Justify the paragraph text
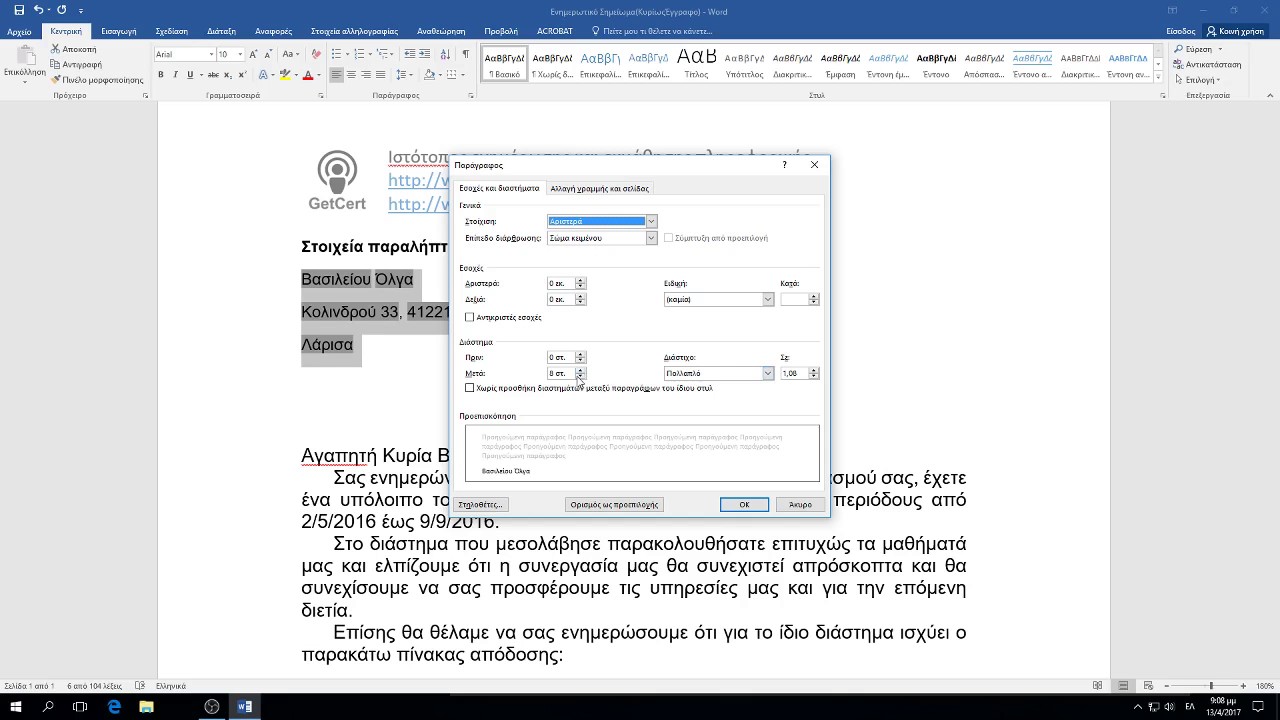The width and height of the screenshot is (1280, 720). [381, 75]
